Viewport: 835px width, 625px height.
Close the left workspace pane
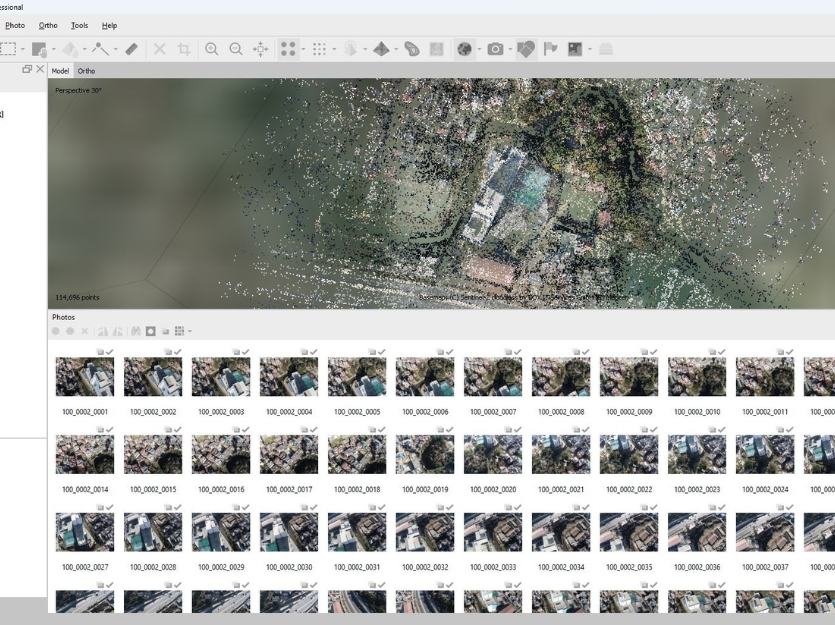click(41, 70)
